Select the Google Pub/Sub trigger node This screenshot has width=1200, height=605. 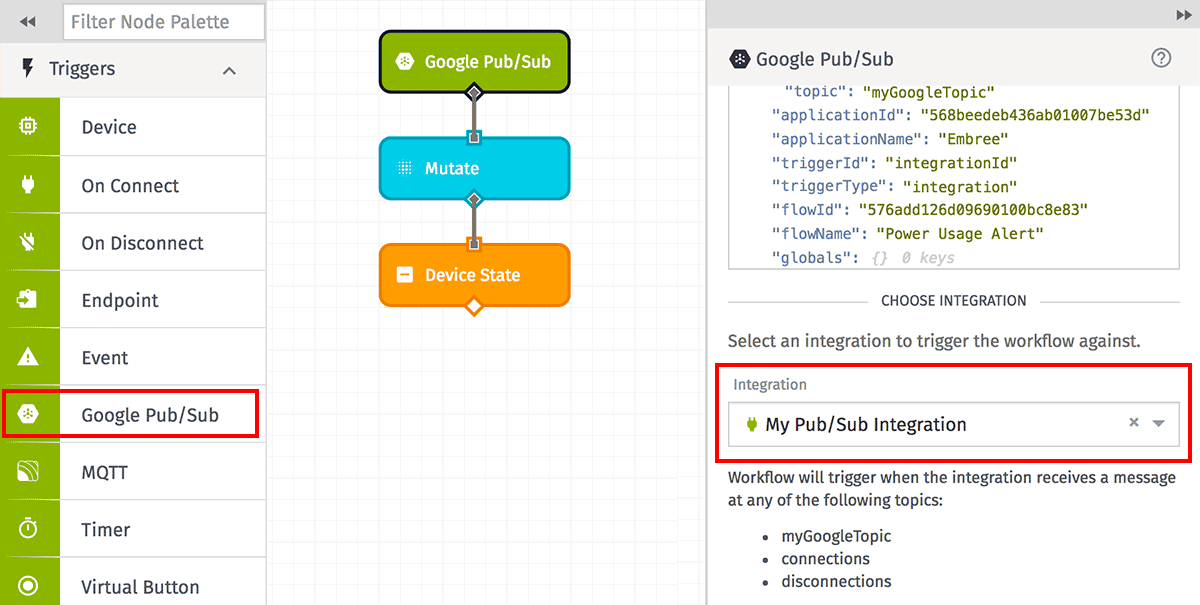click(x=133, y=415)
